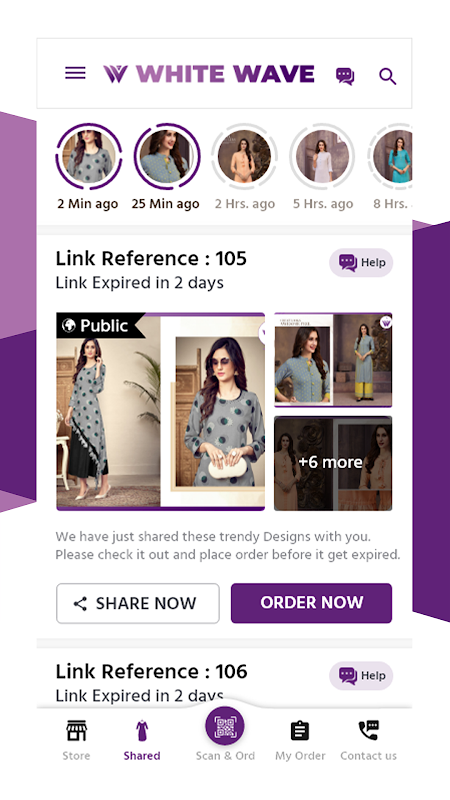Open the large Public design image
Image resolution: width=450 pixels, height=800 pixels.
(161, 411)
